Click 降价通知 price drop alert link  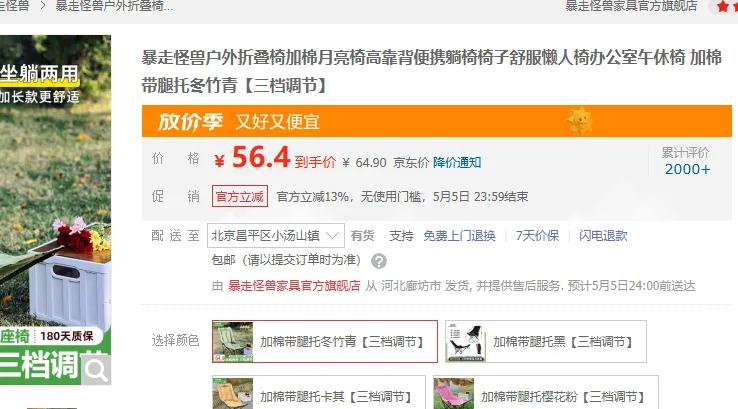457,162
